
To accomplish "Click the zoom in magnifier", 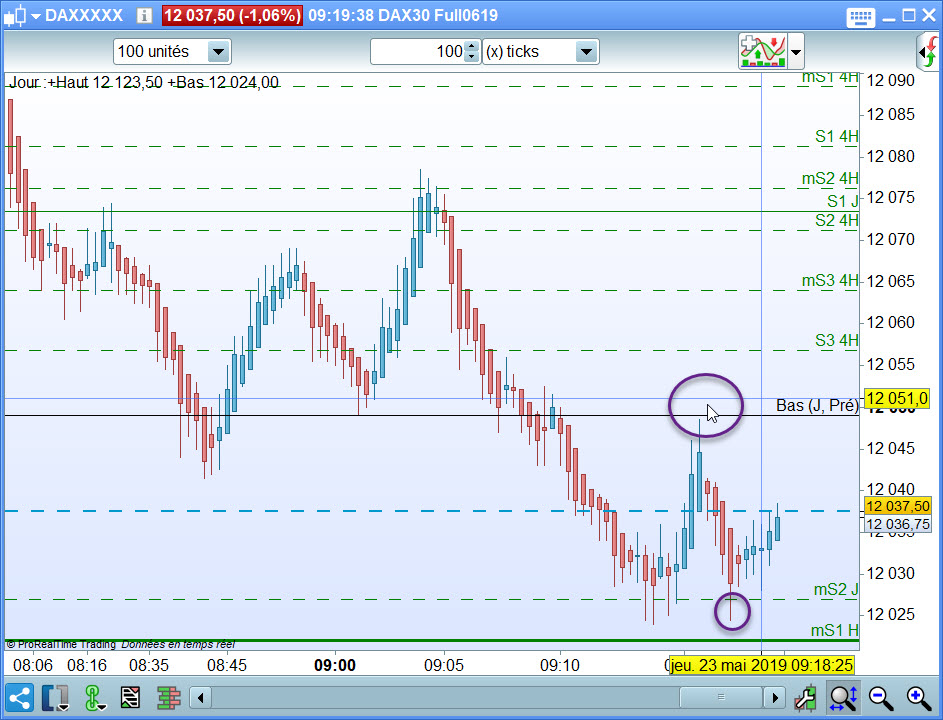I will point(918,698).
